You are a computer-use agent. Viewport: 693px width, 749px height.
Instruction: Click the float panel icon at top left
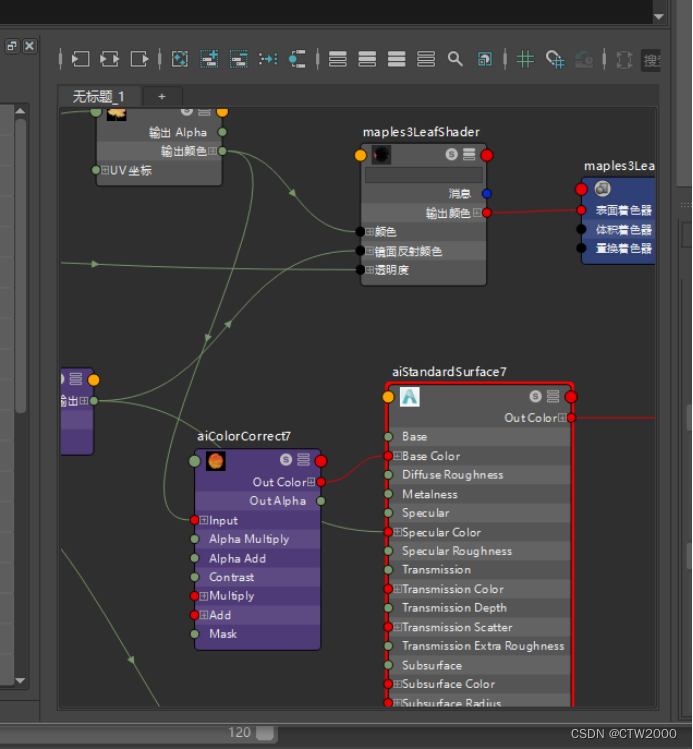click(x=11, y=46)
